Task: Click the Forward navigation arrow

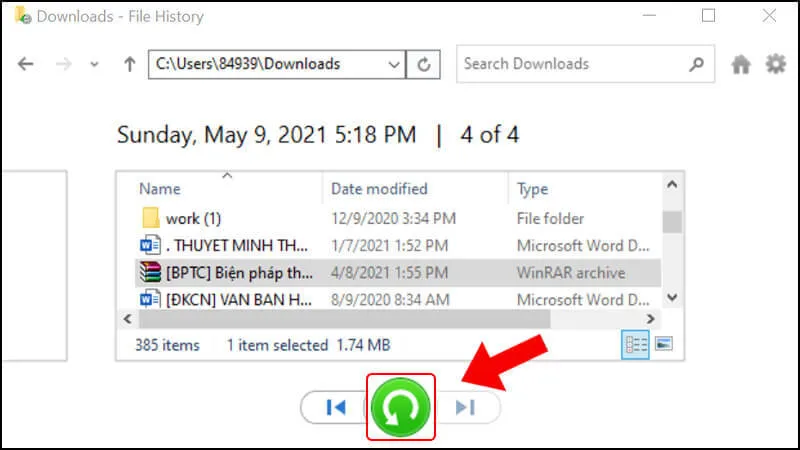Action: (64, 64)
